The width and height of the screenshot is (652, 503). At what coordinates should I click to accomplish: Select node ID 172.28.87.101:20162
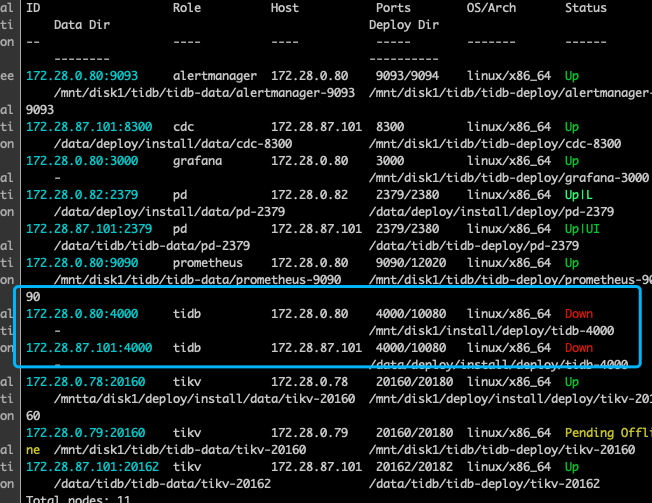point(92,467)
